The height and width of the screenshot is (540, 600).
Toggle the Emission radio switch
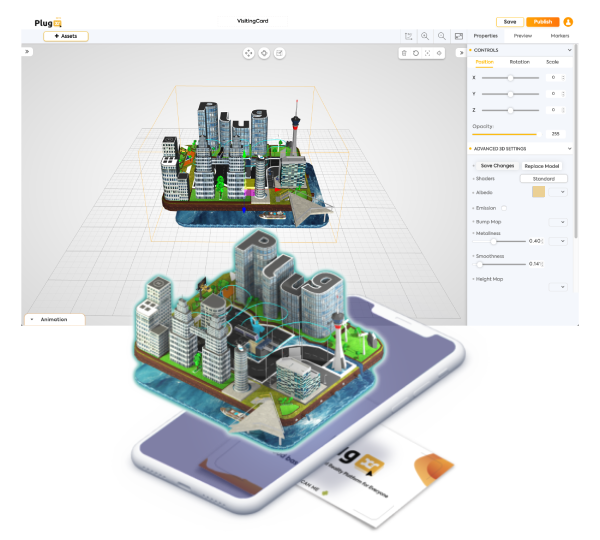click(x=504, y=208)
